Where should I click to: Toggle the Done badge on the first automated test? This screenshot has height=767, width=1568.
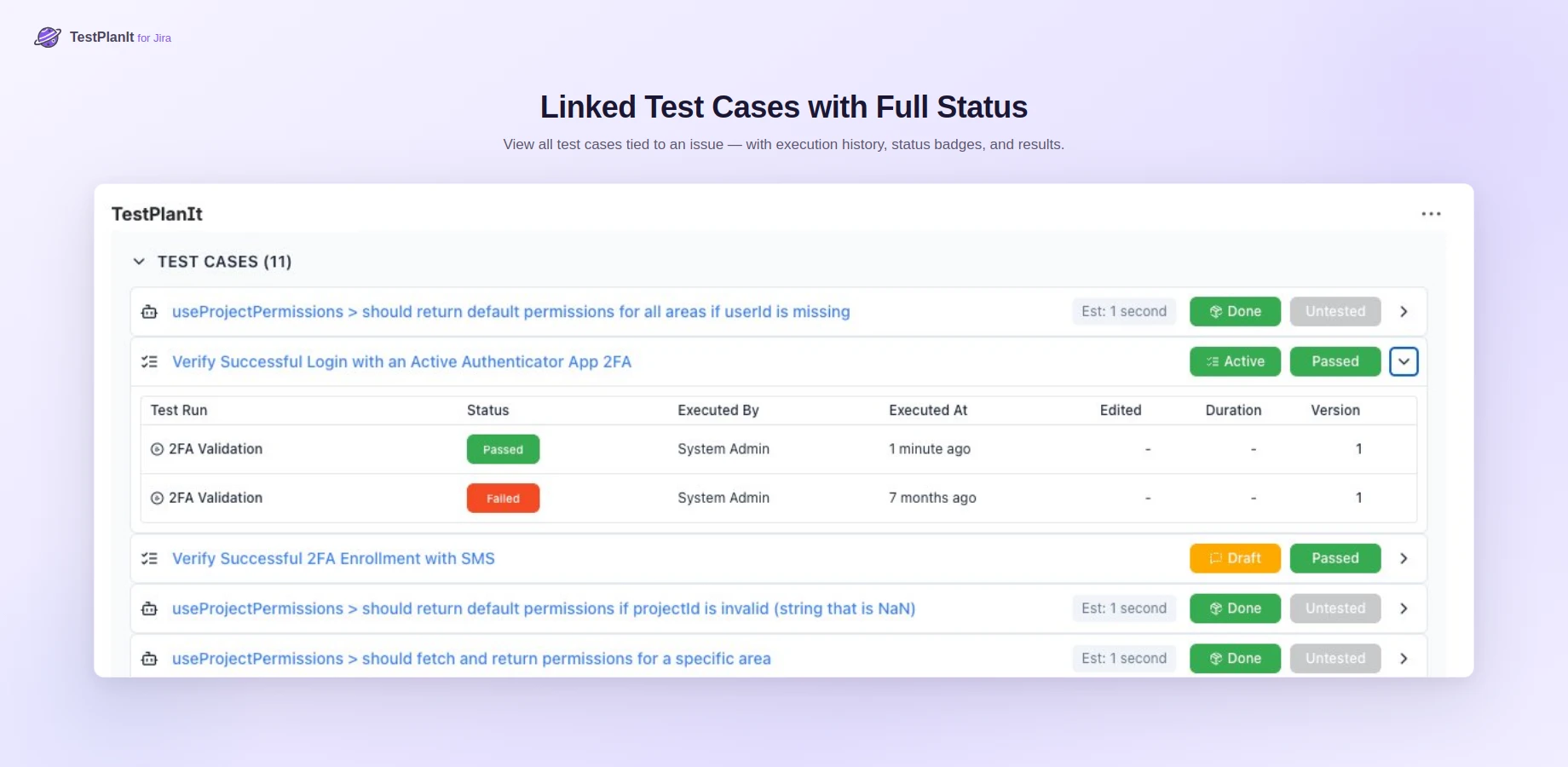coord(1235,311)
